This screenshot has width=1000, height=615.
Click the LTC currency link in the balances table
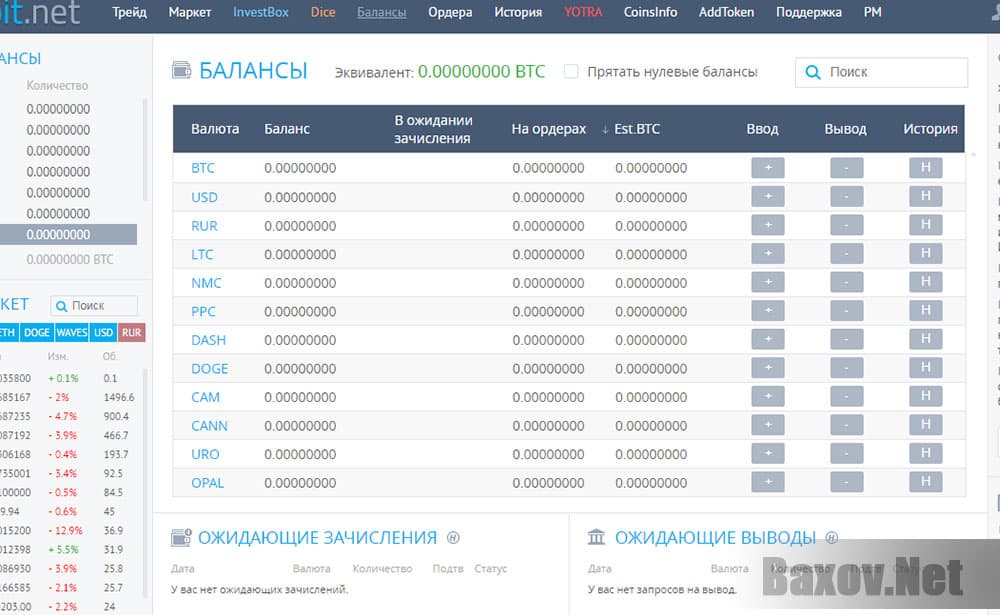point(202,254)
